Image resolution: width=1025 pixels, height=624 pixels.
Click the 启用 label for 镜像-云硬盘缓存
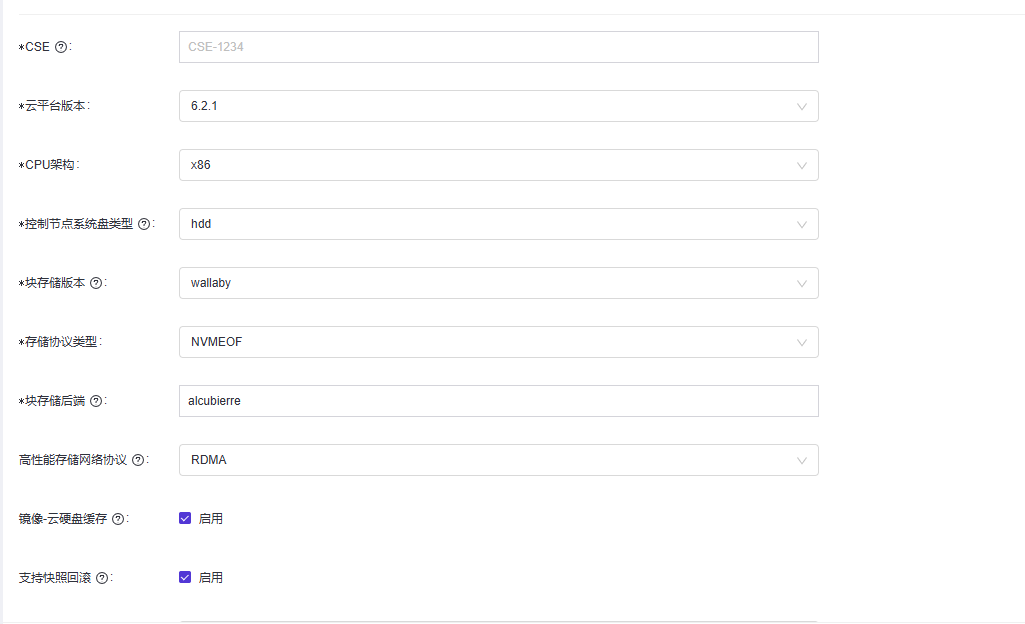210,519
